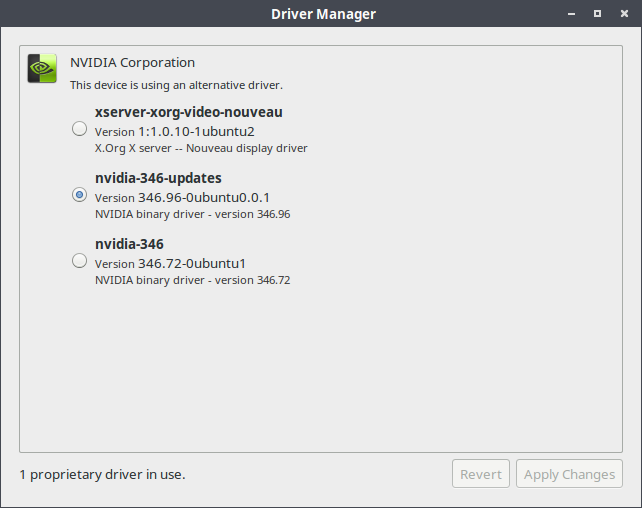Viewport: 642px width, 508px height.
Task: Click the nvidia-346-updates driver name
Action: click(158, 178)
